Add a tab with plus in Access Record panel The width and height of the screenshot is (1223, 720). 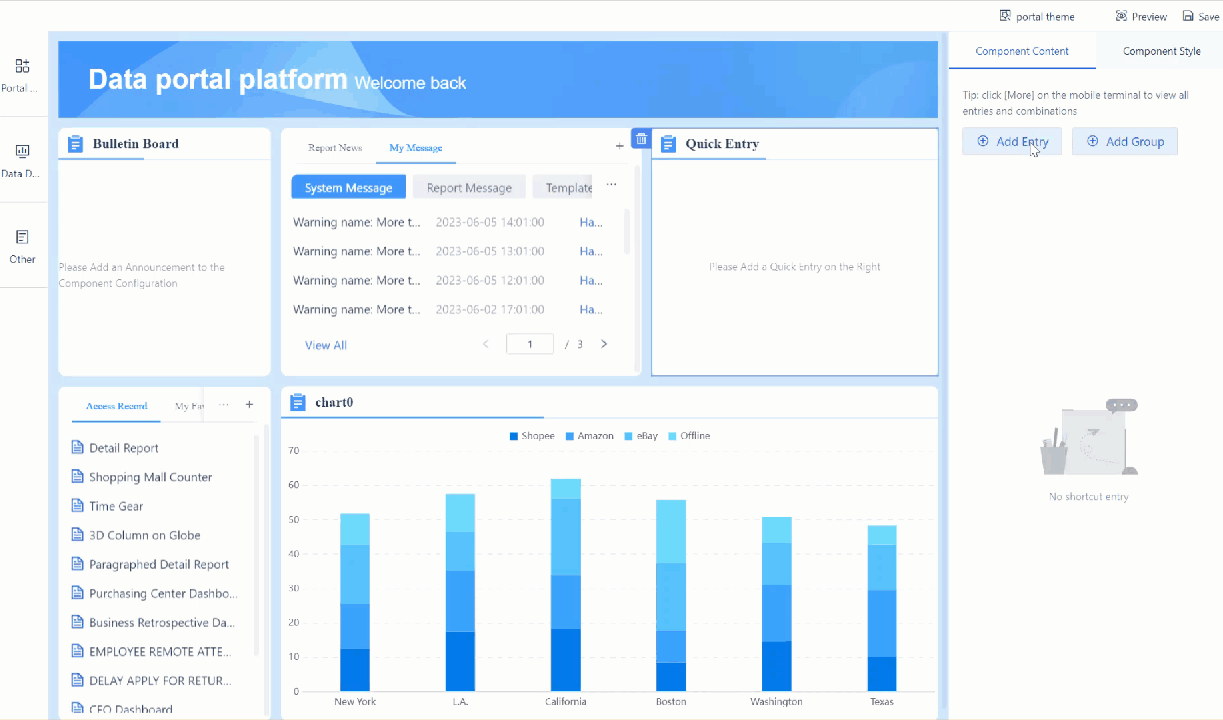pyautogui.click(x=249, y=405)
